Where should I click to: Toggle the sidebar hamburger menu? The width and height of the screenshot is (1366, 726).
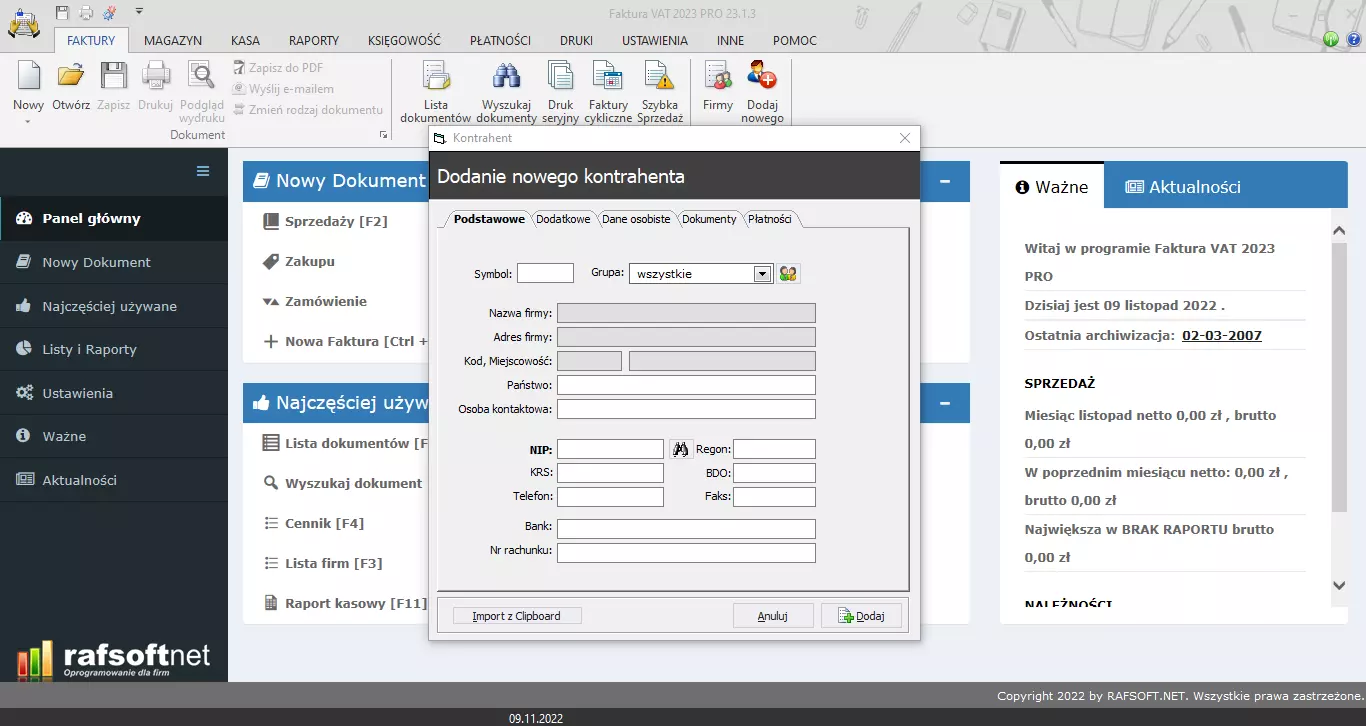203,171
